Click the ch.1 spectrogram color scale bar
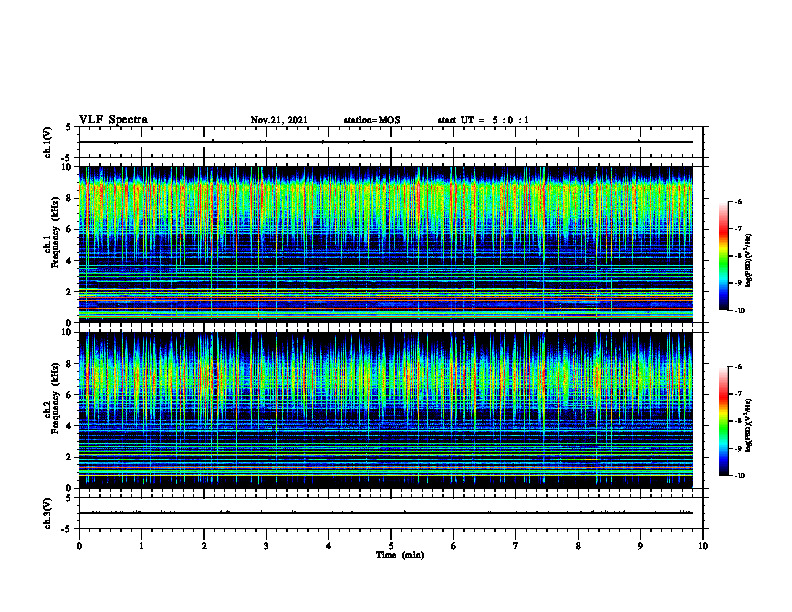This screenshot has height=612, width=792. click(723, 256)
